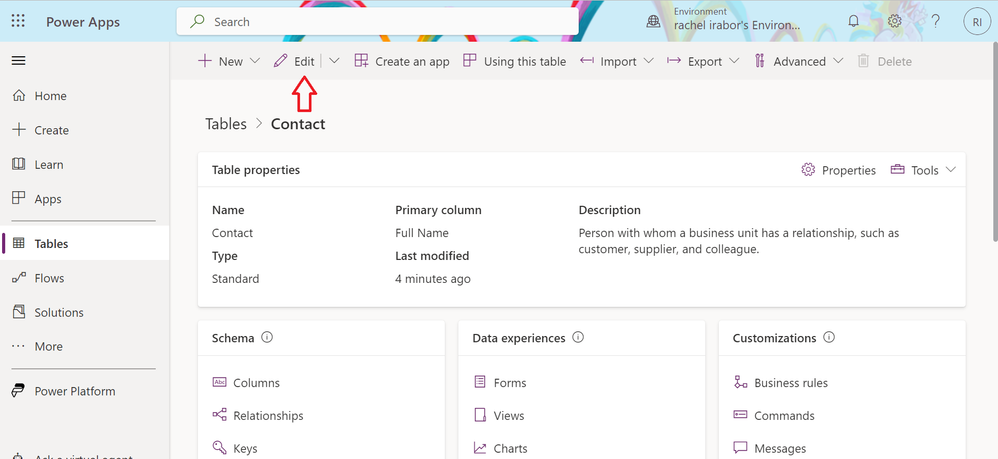Click the help question mark icon
The width and height of the screenshot is (998, 459).
tap(935, 21)
